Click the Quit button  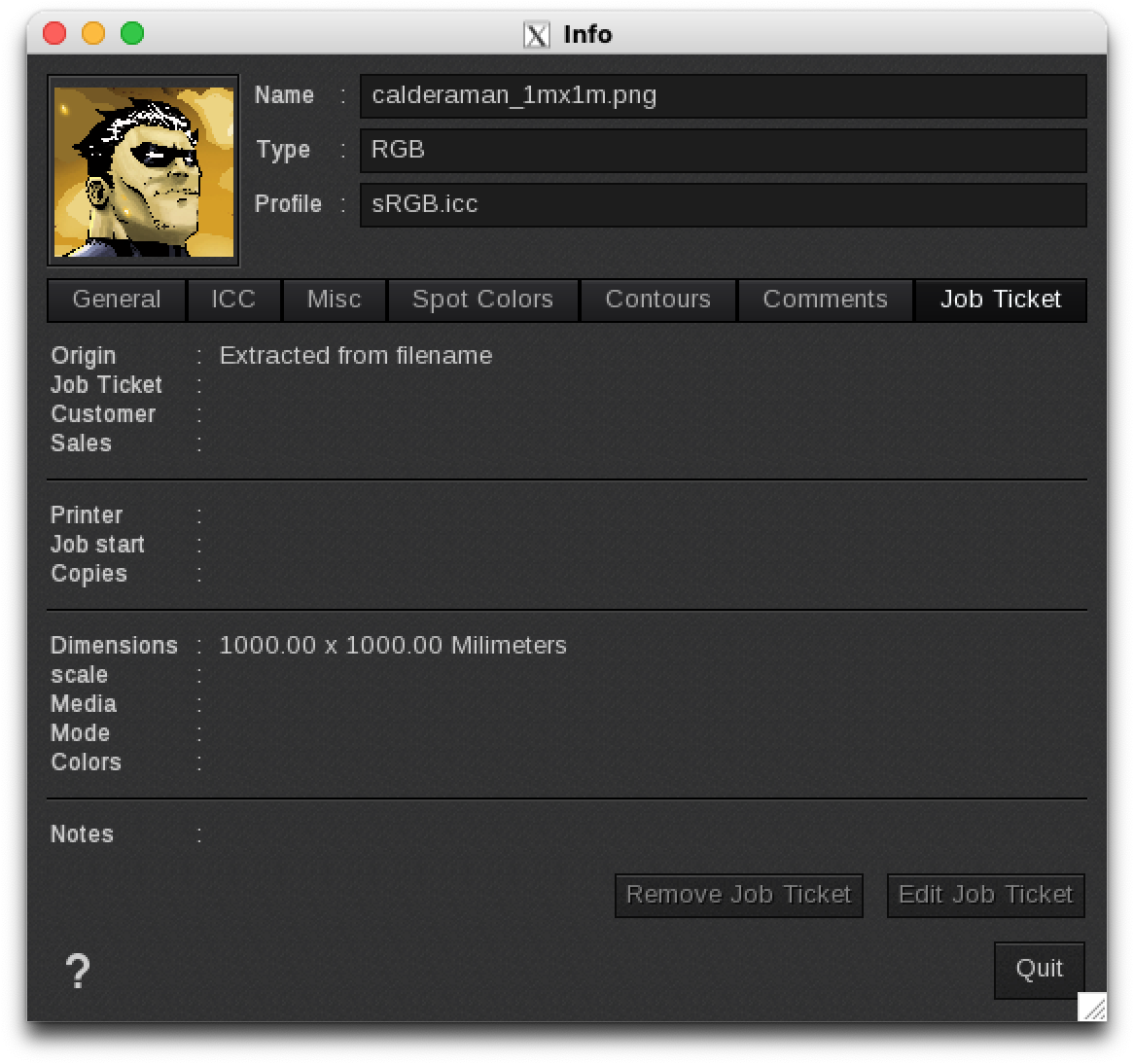point(1039,969)
